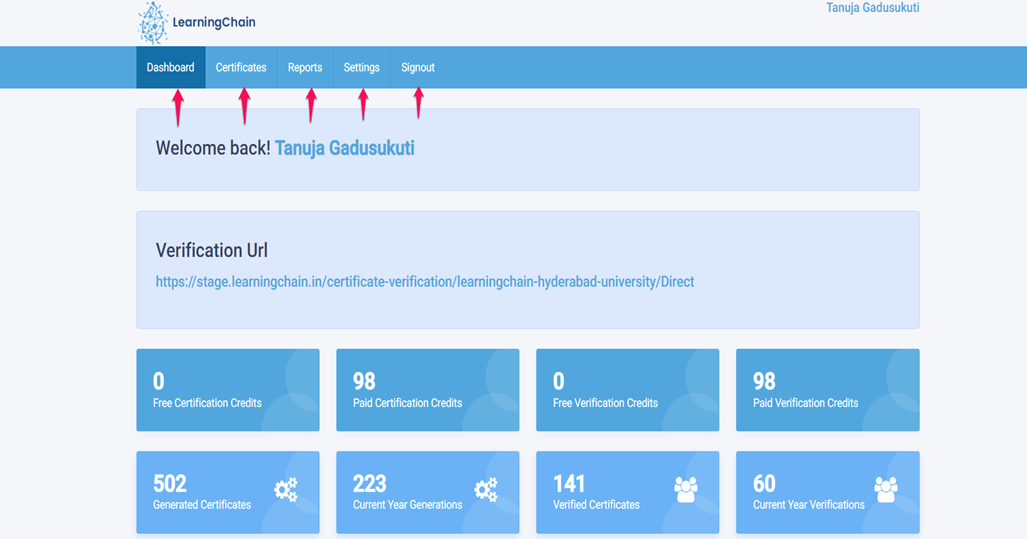Image resolution: width=1027 pixels, height=539 pixels.
Task: Click Tanuja Gadusukuti username at top right
Action: (872, 8)
